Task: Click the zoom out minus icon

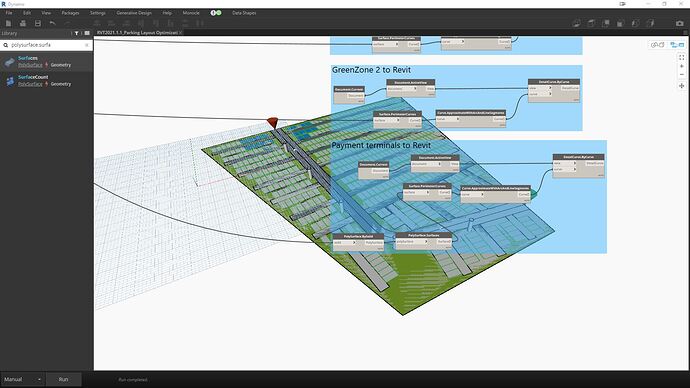Action: coord(682,75)
